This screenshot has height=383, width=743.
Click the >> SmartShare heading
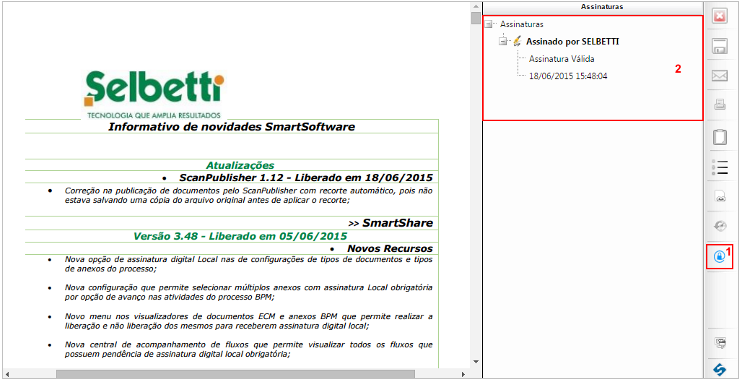390,223
